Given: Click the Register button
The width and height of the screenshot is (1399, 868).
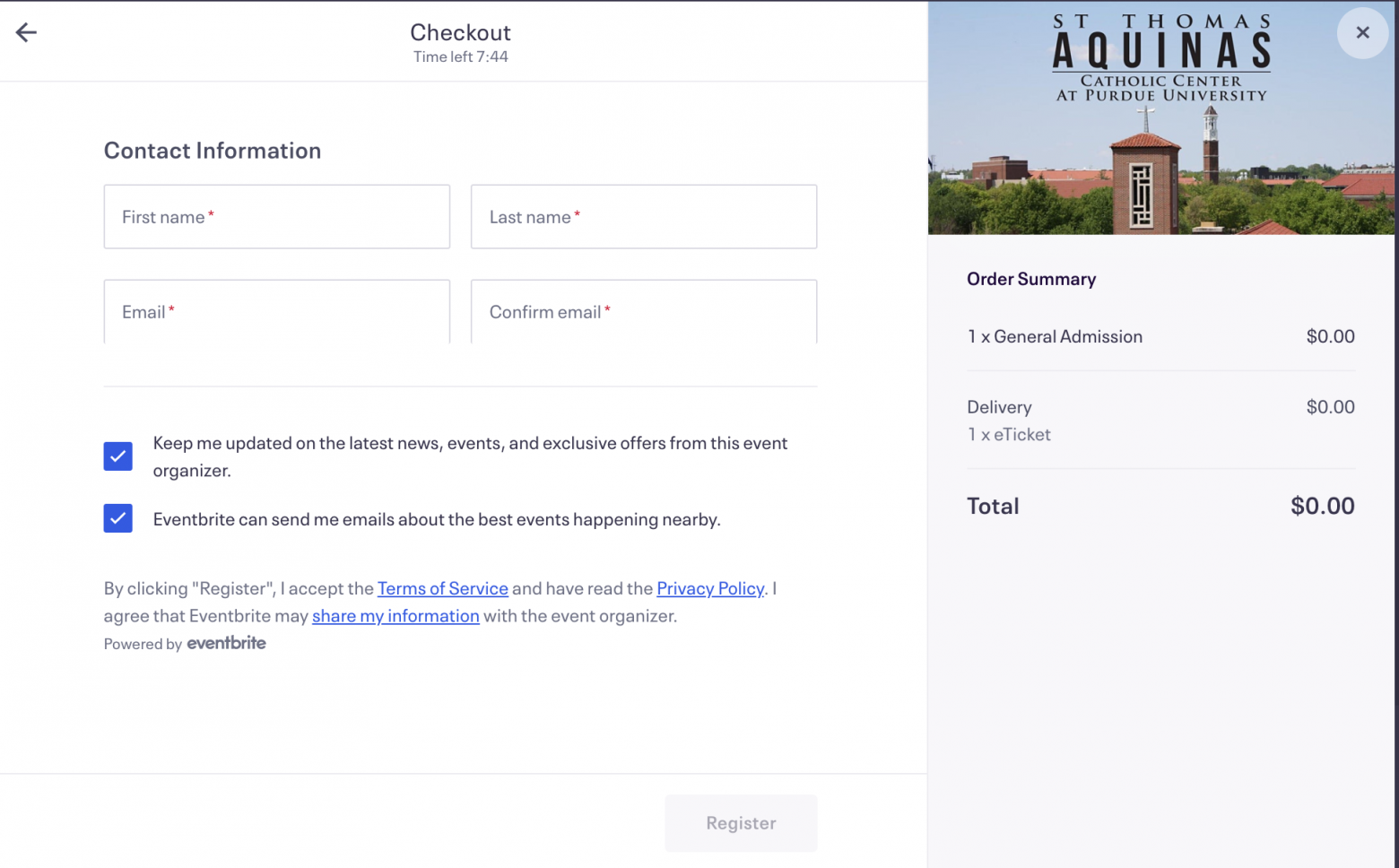Looking at the screenshot, I should (741, 823).
